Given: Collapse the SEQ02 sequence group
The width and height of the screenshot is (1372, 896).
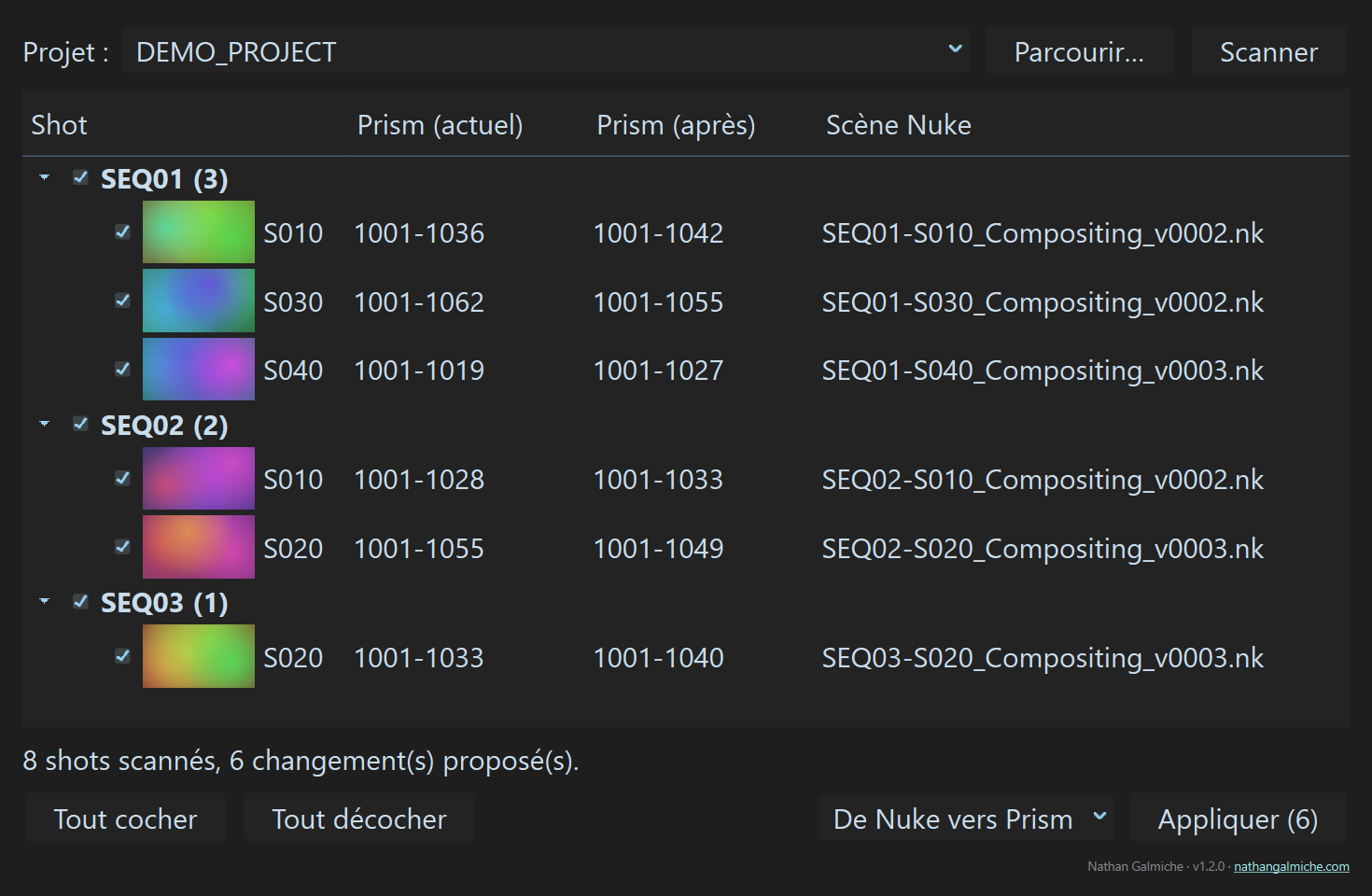Looking at the screenshot, I should click(x=44, y=424).
